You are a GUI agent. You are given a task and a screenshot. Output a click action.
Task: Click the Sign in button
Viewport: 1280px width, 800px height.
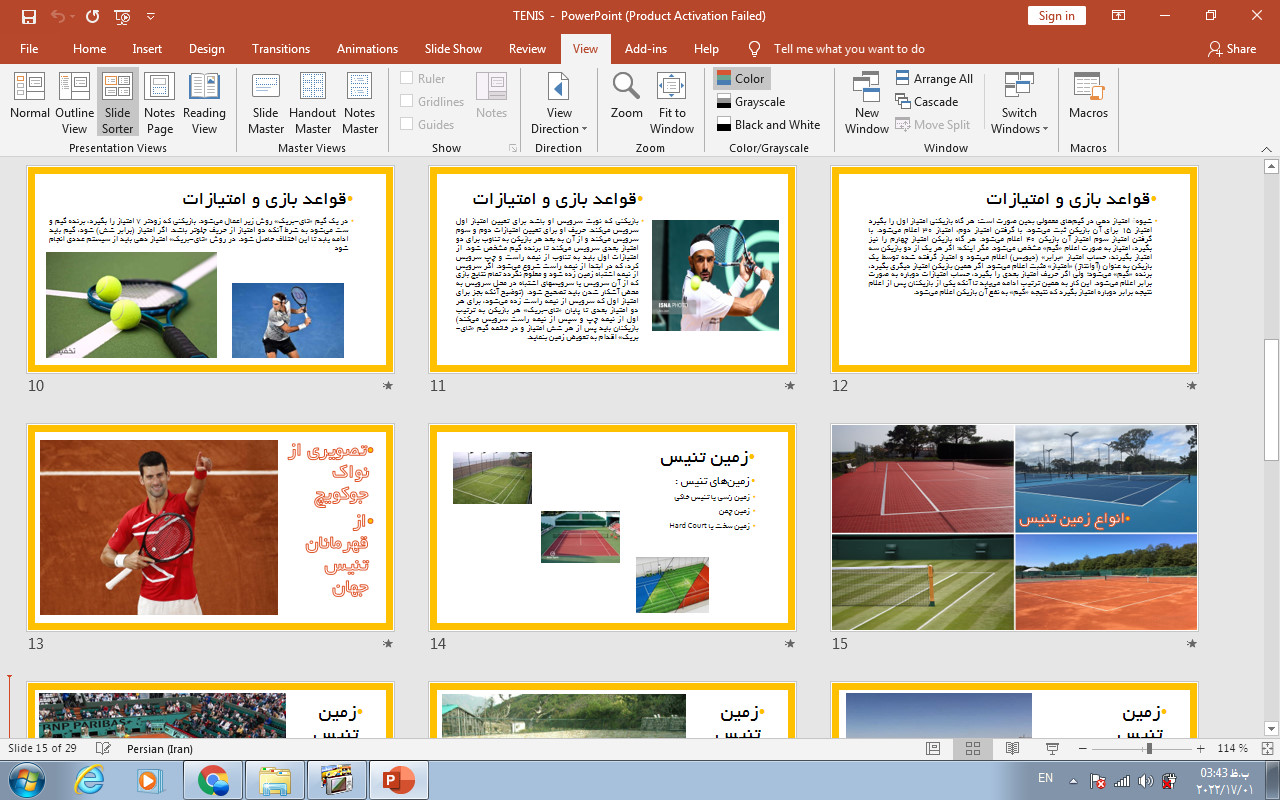point(1056,15)
